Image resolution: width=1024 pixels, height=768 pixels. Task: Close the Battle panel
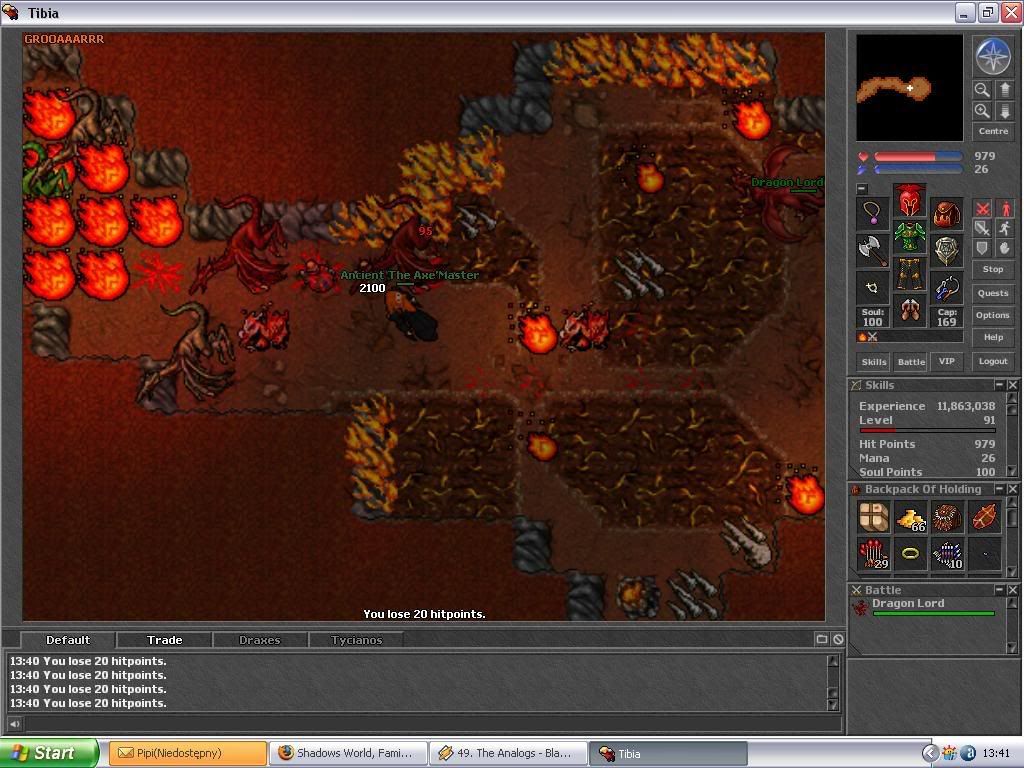1013,589
